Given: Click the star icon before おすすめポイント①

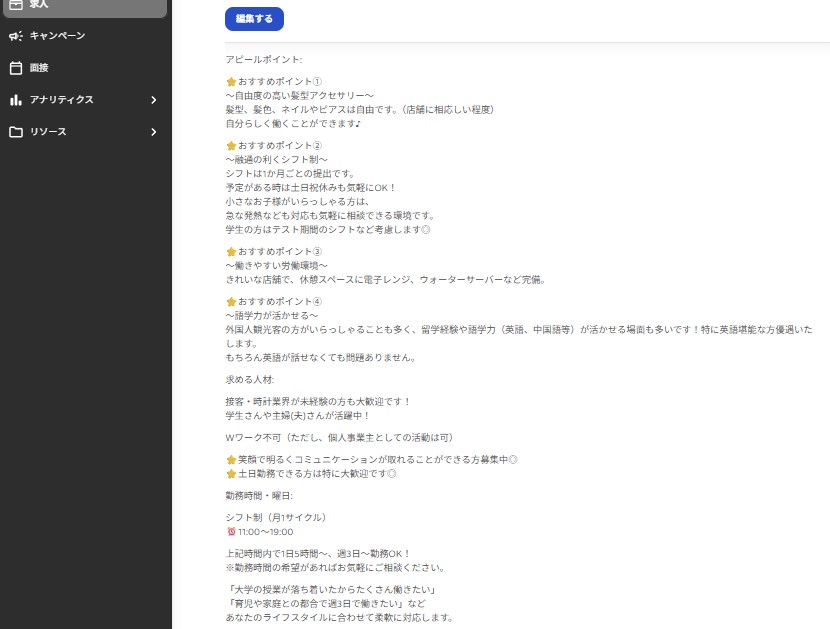Looking at the screenshot, I should 231,82.
